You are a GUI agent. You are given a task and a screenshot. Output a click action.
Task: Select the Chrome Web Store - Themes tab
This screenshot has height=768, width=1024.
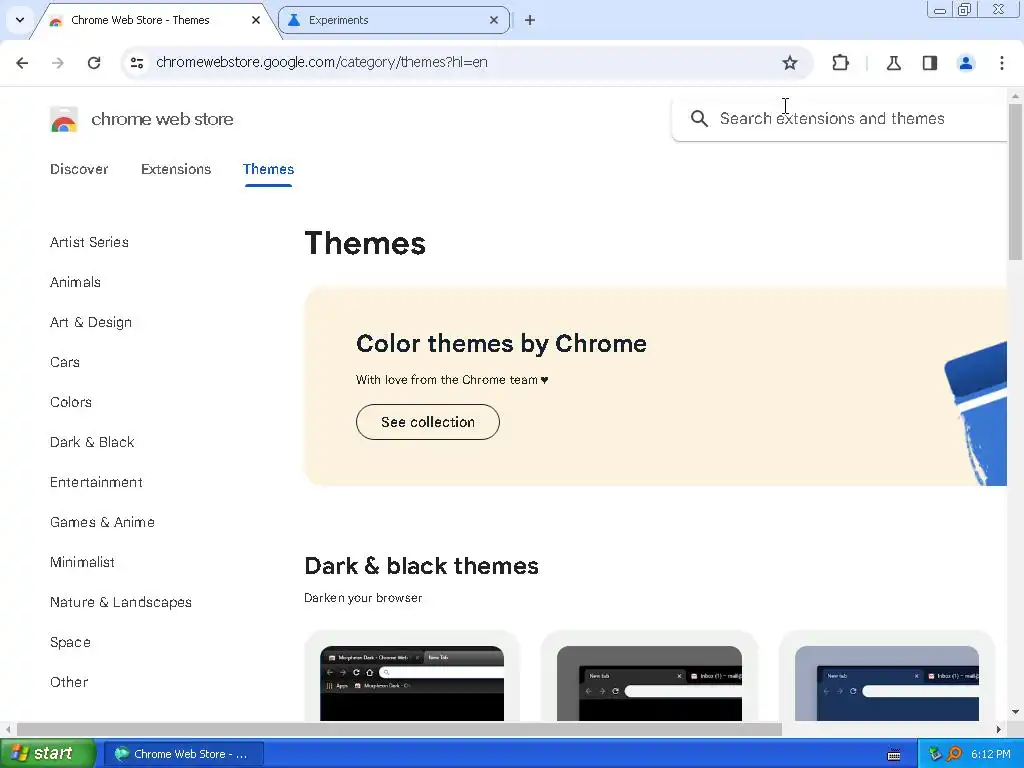pos(157,20)
